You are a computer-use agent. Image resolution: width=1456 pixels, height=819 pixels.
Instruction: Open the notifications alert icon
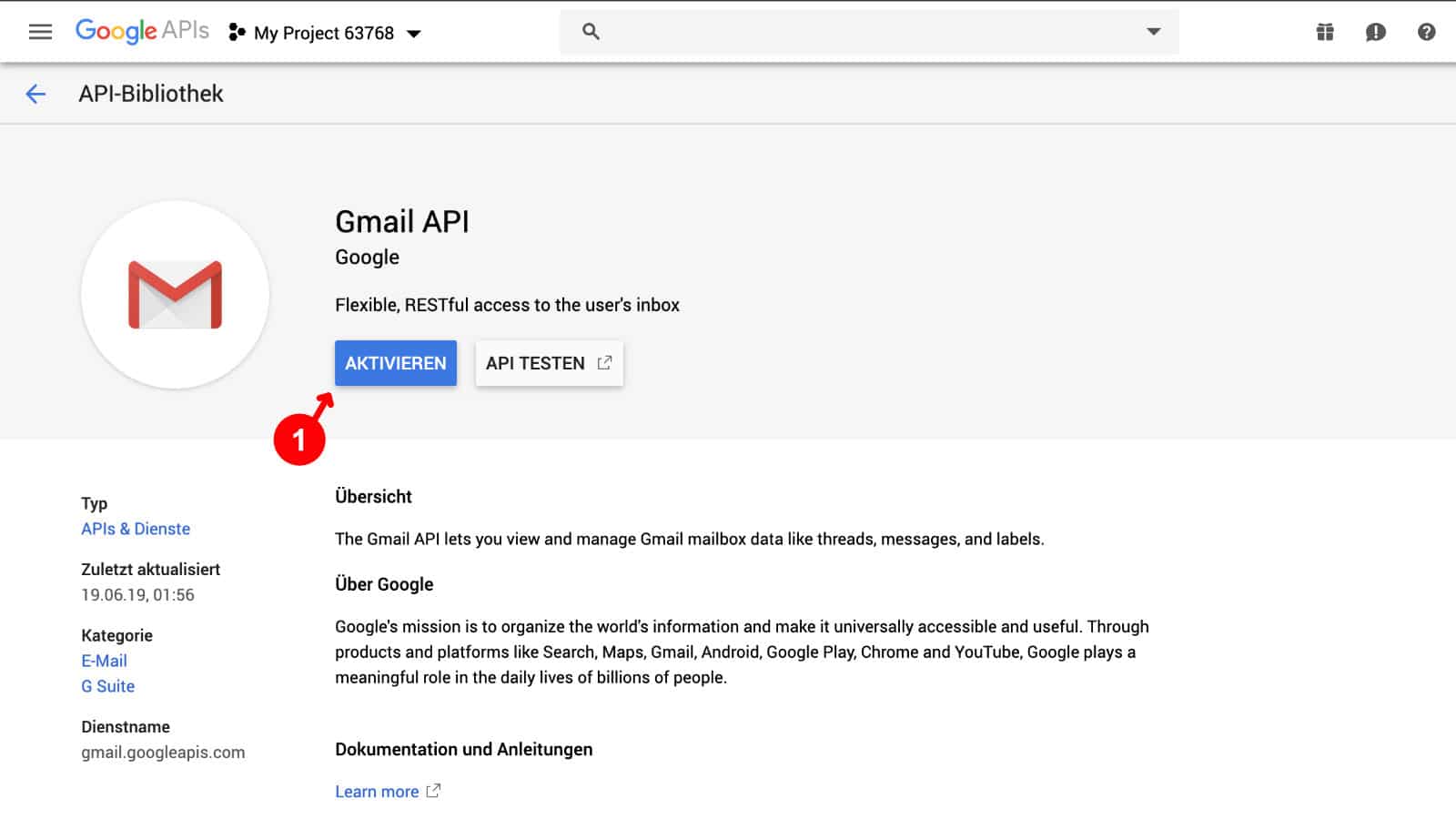[1376, 32]
